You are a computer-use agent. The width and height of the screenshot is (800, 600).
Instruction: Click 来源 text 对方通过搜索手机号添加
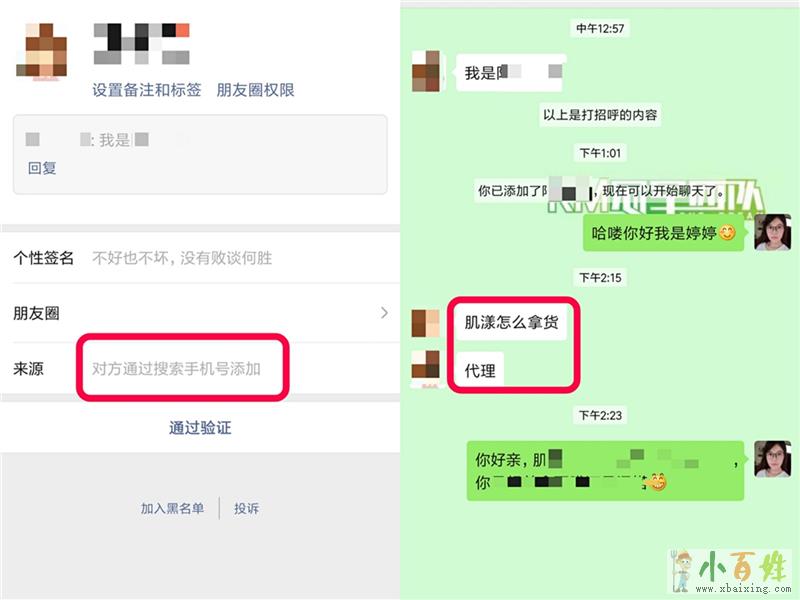click(177, 368)
